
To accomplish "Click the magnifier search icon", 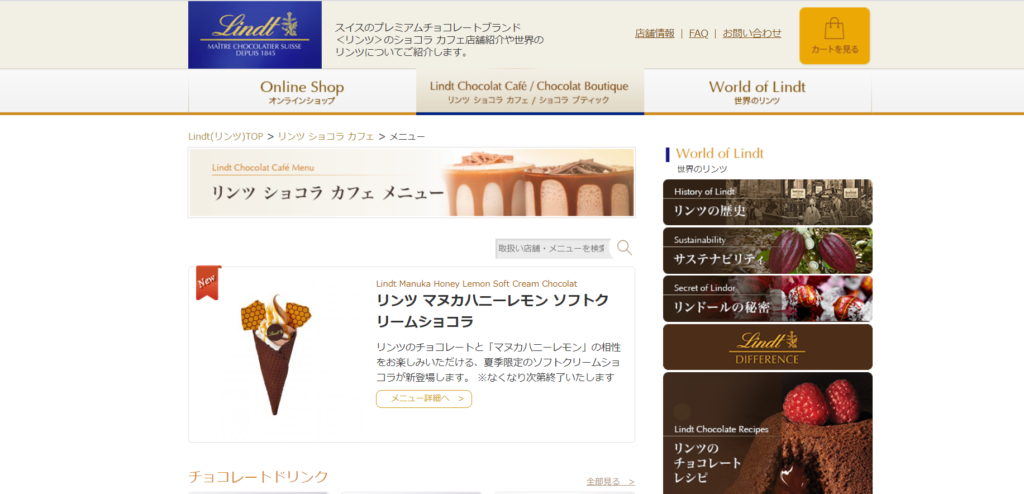I will (624, 248).
